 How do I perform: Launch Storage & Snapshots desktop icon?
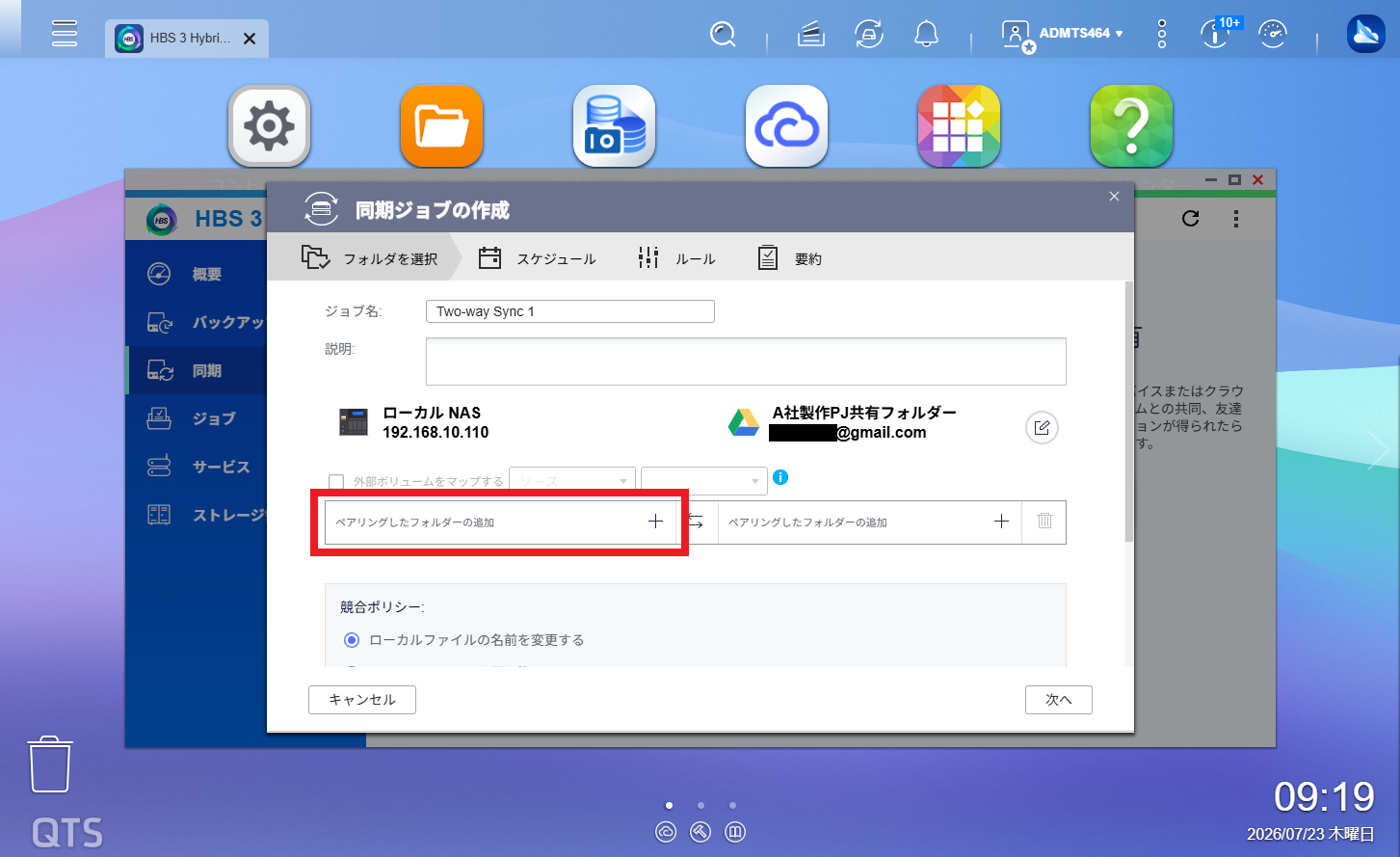pyautogui.click(x=614, y=125)
